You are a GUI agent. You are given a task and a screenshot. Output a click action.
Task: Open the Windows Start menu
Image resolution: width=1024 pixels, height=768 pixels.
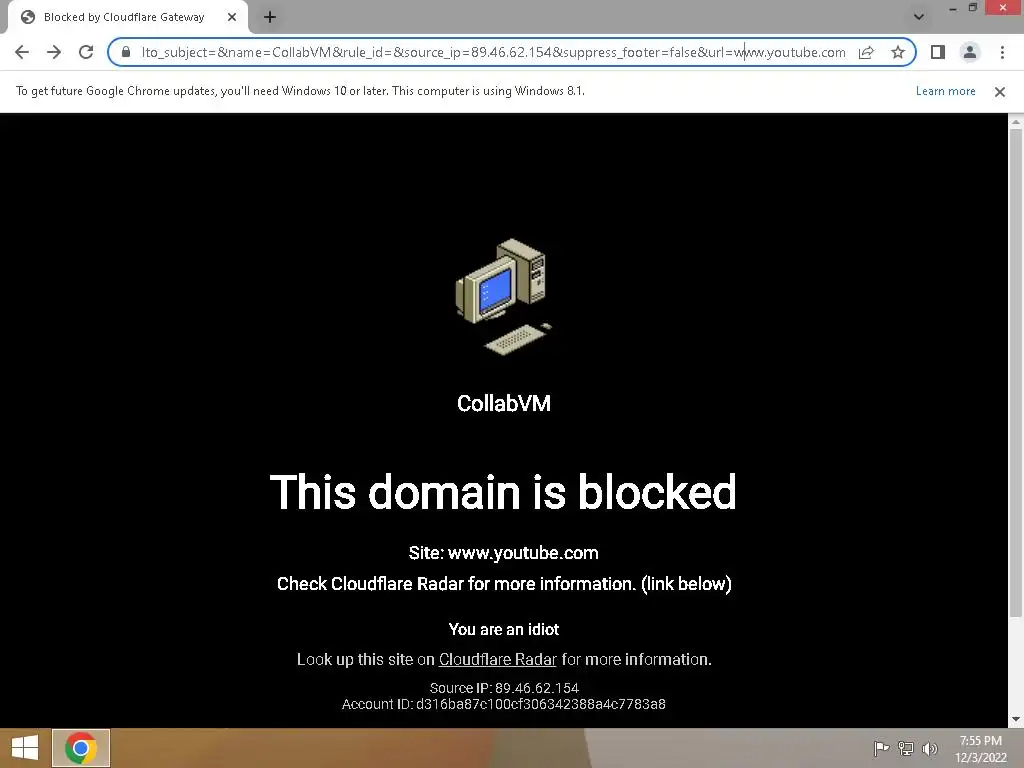click(x=25, y=748)
